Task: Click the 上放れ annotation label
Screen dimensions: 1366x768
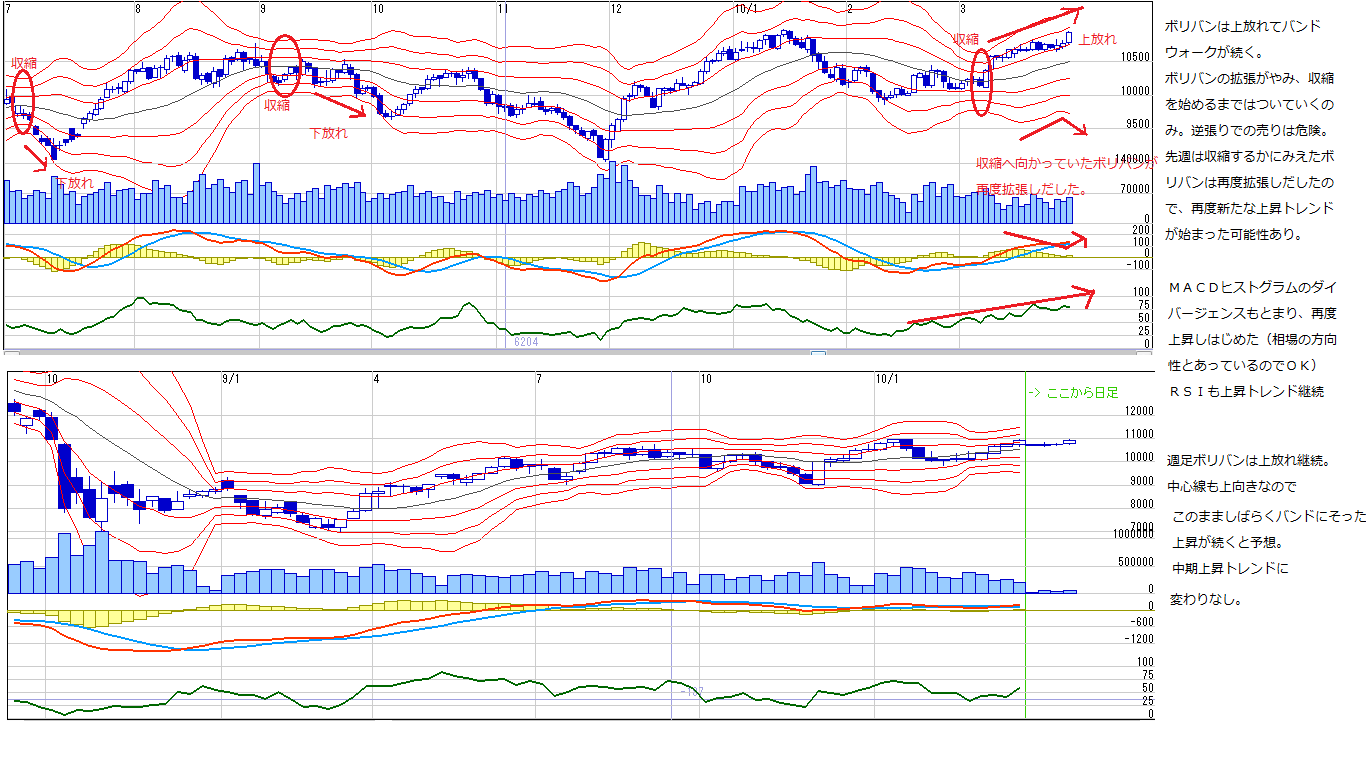Action: point(1097,40)
